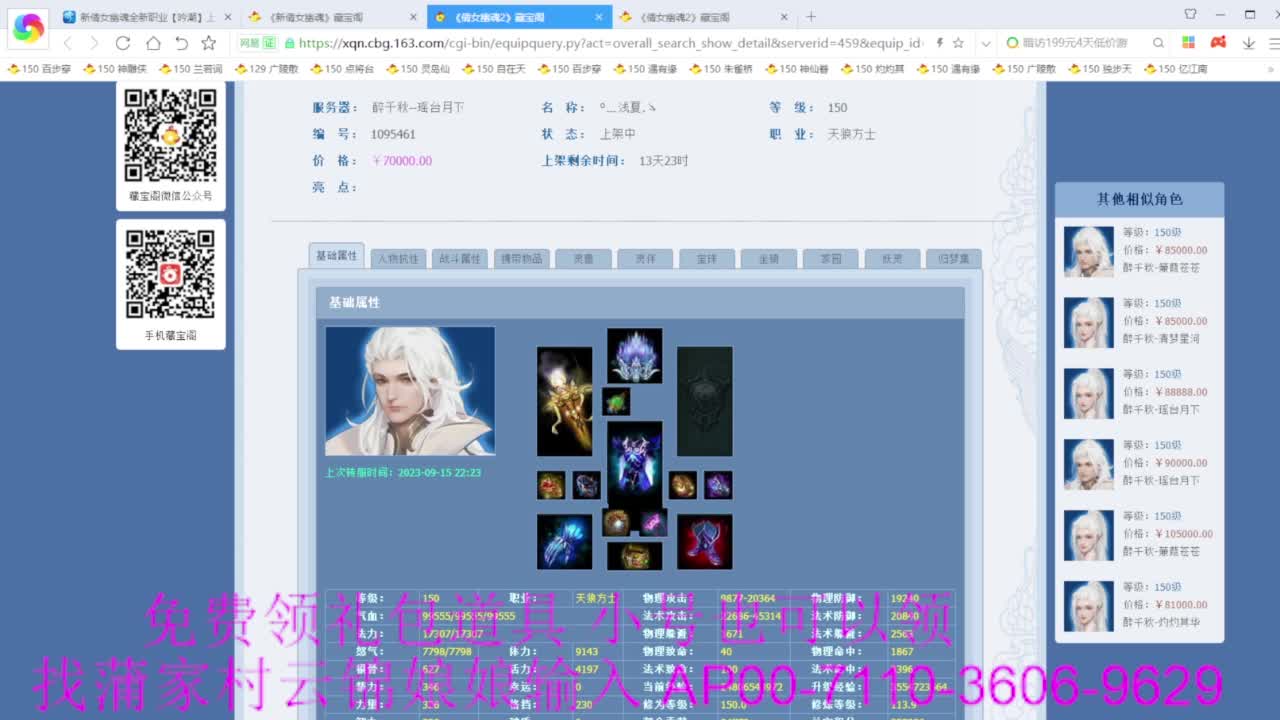This screenshot has width=1280, height=720.
Task: Open a new browser tab with the plus
Action: tap(811, 17)
